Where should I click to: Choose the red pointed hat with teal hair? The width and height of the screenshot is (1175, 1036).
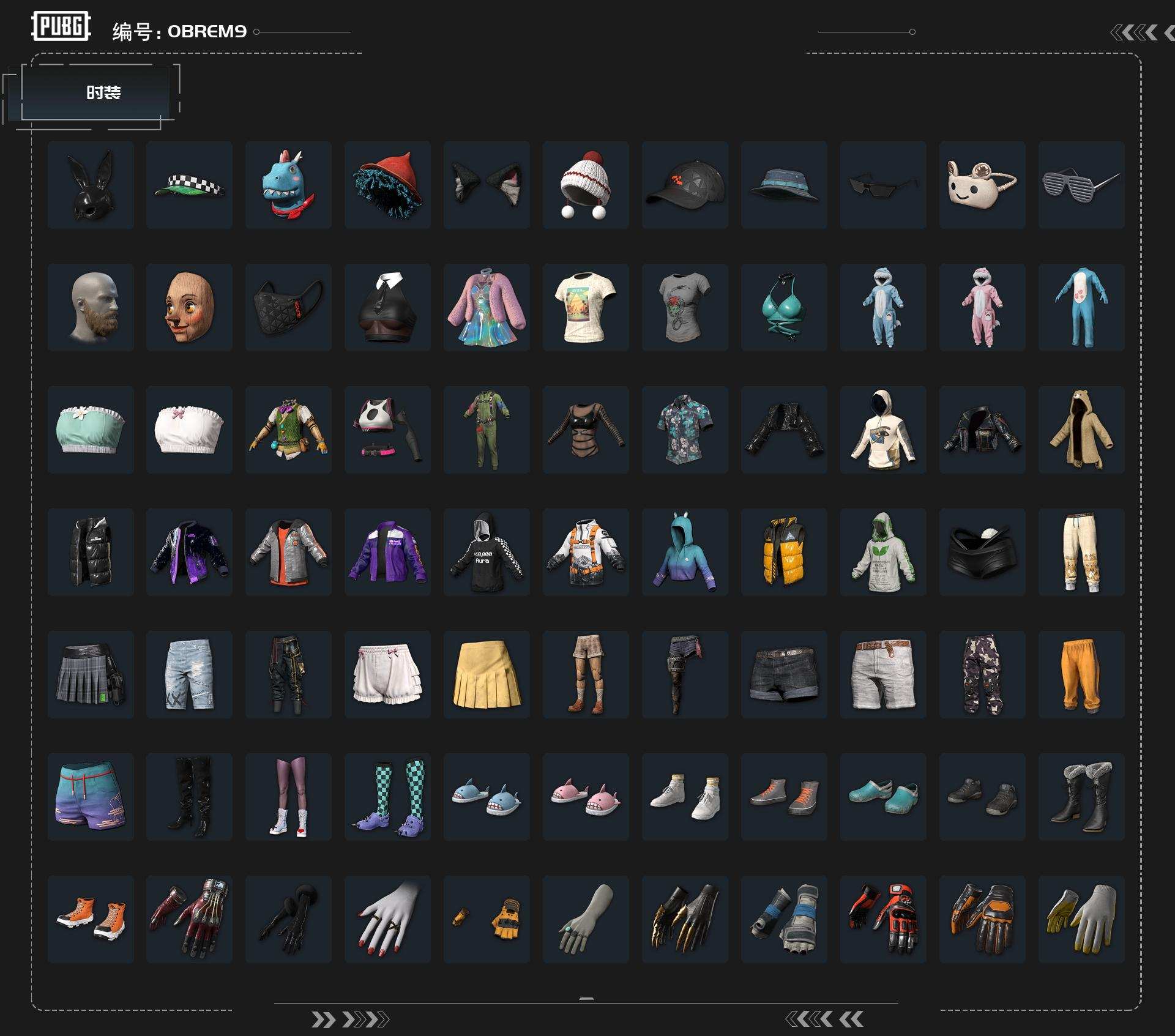[x=387, y=185]
